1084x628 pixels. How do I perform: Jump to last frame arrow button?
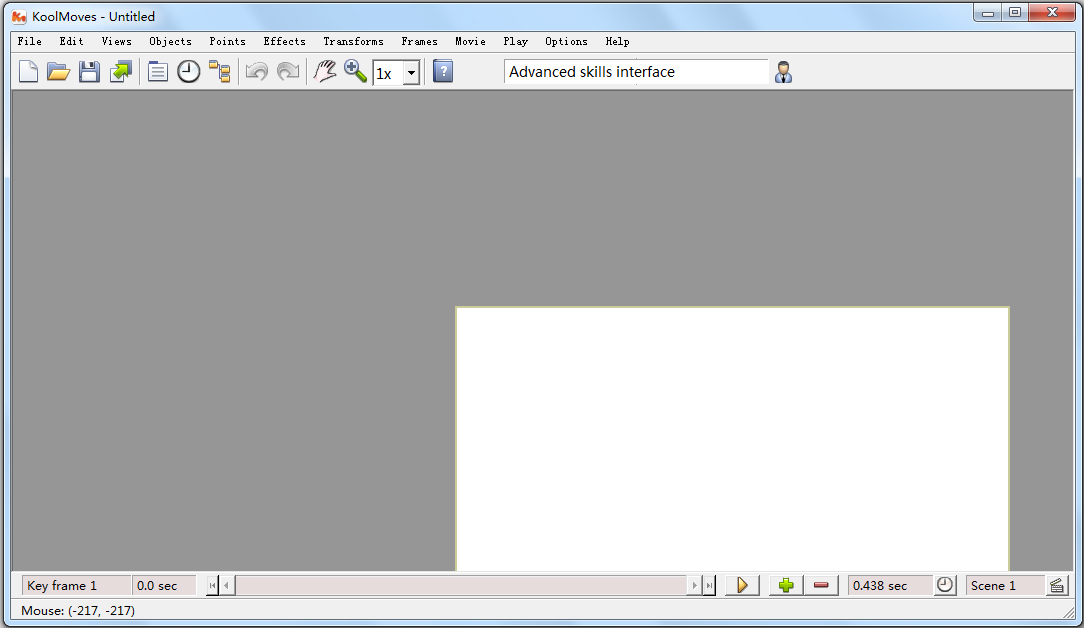709,586
